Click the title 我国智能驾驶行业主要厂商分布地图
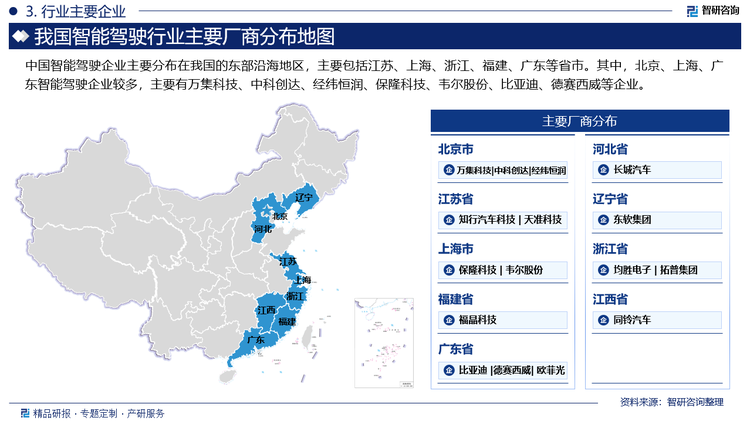 [184, 36]
